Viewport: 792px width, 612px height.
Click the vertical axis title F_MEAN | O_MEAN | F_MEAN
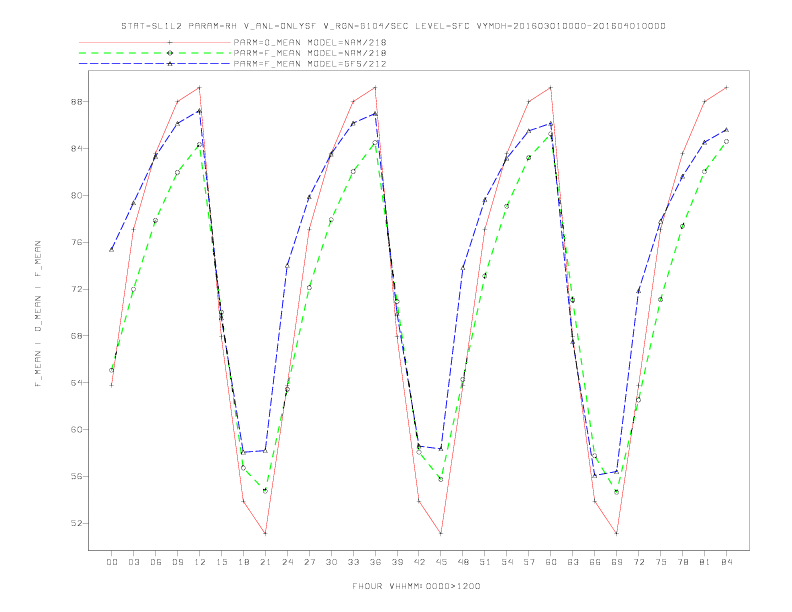click(x=38, y=314)
